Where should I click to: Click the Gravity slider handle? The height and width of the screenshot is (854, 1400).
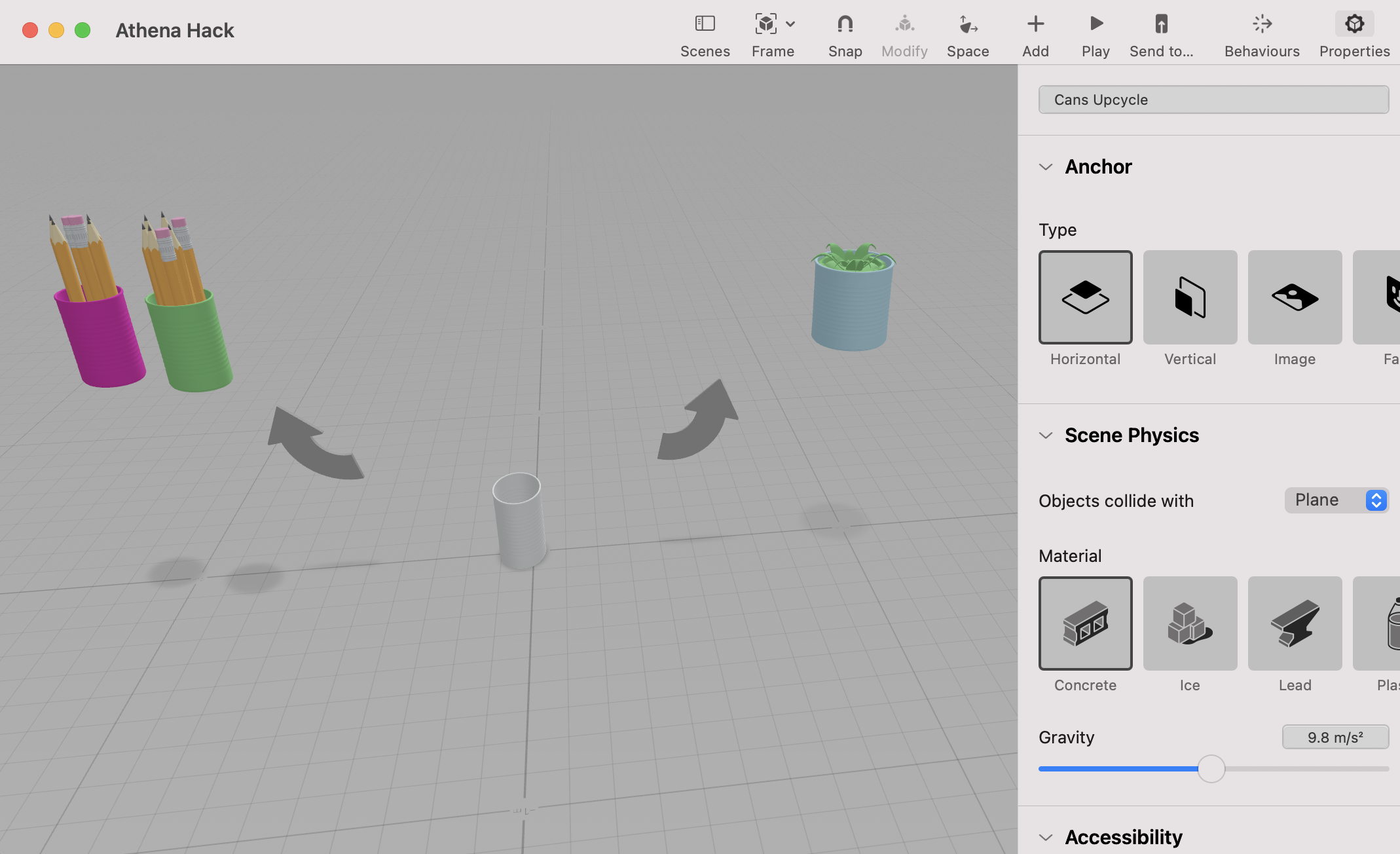(x=1211, y=769)
